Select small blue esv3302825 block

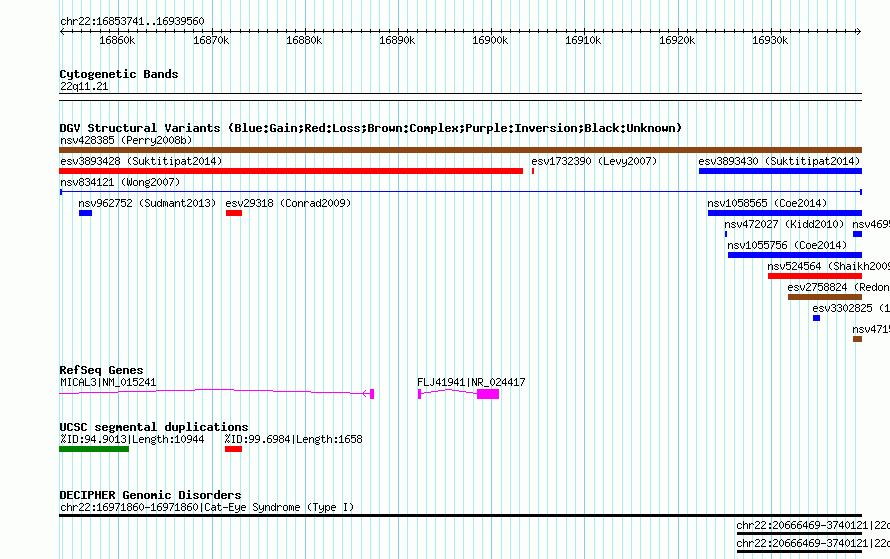pyautogui.click(x=816, y=318)
